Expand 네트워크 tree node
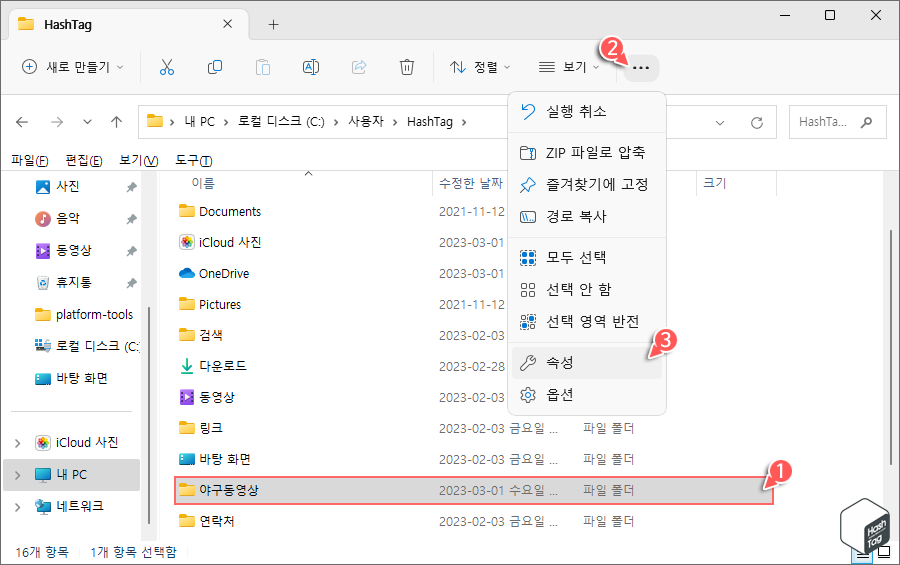 click(x=17, y=506)
